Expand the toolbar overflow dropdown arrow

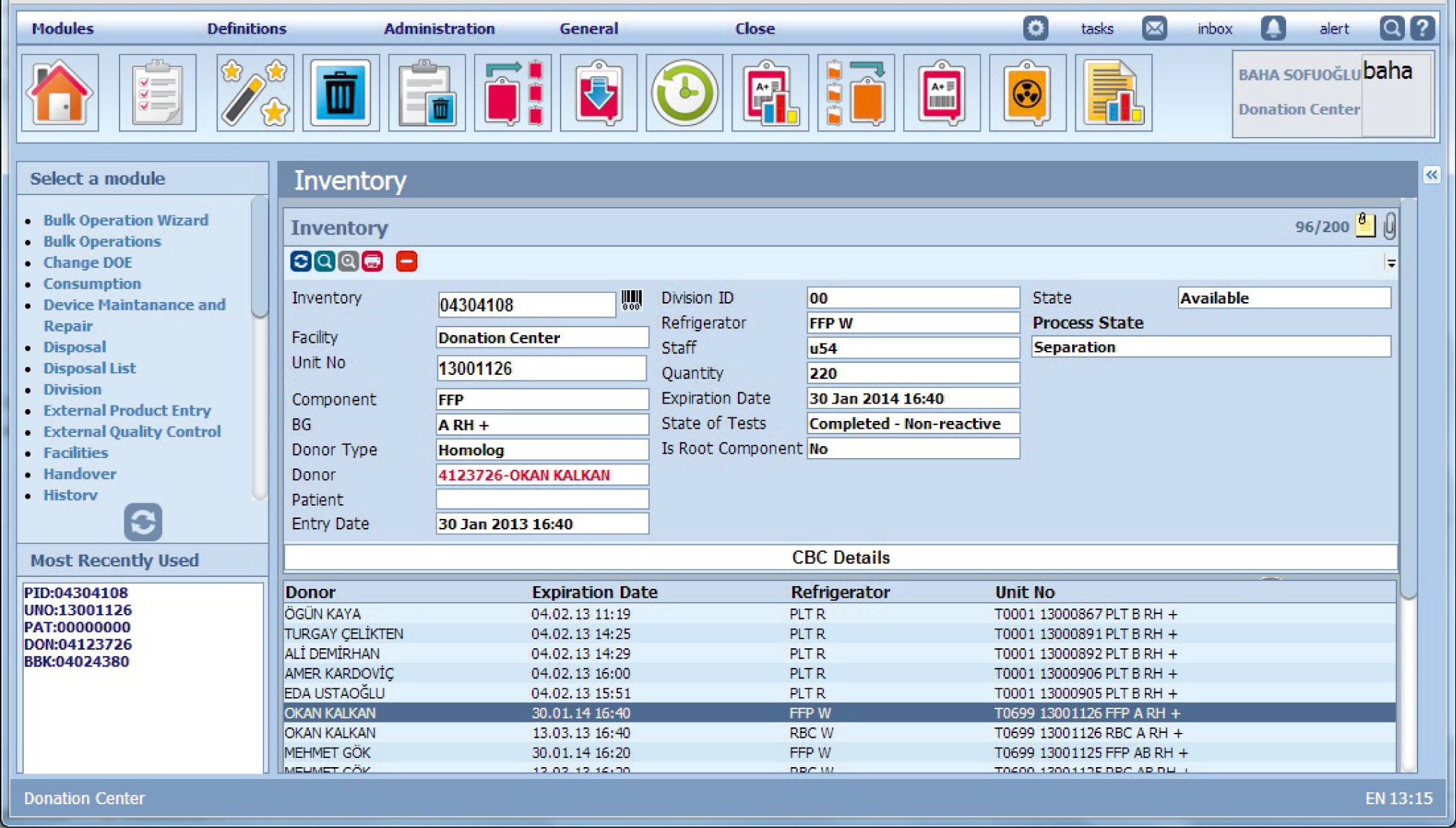1390,264
